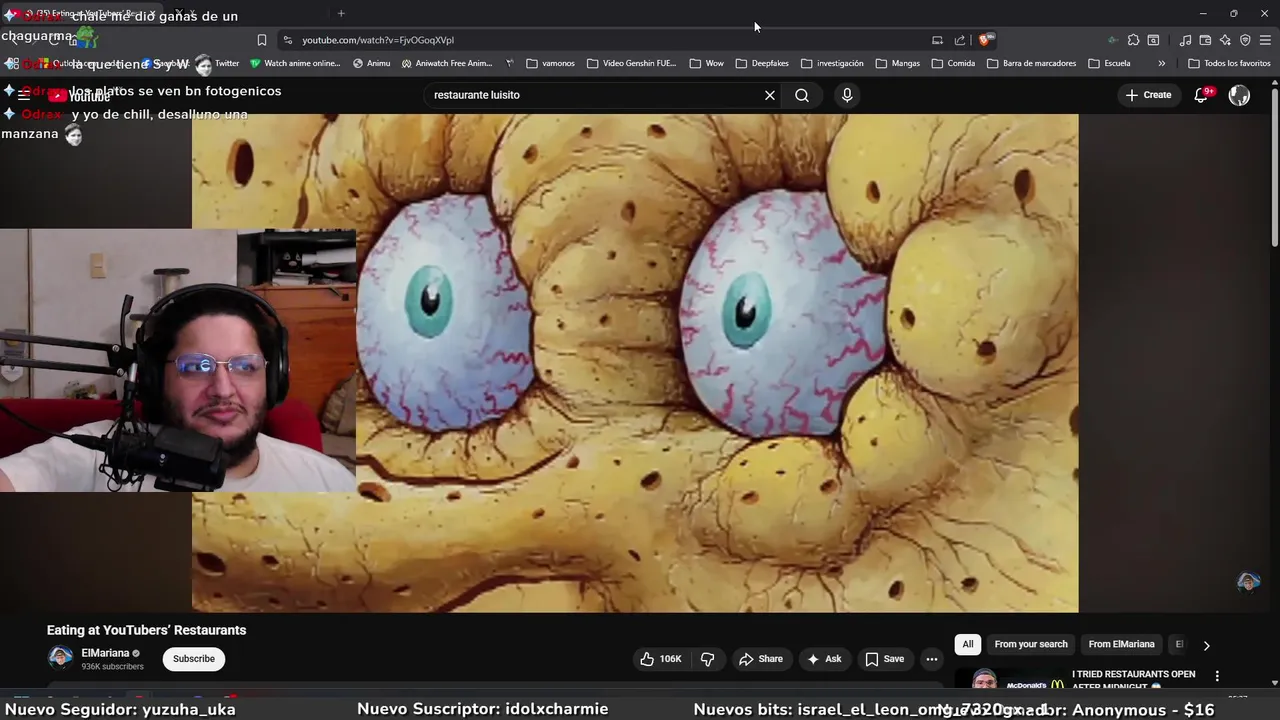Open the Animu bookmark

pos(371,63)
